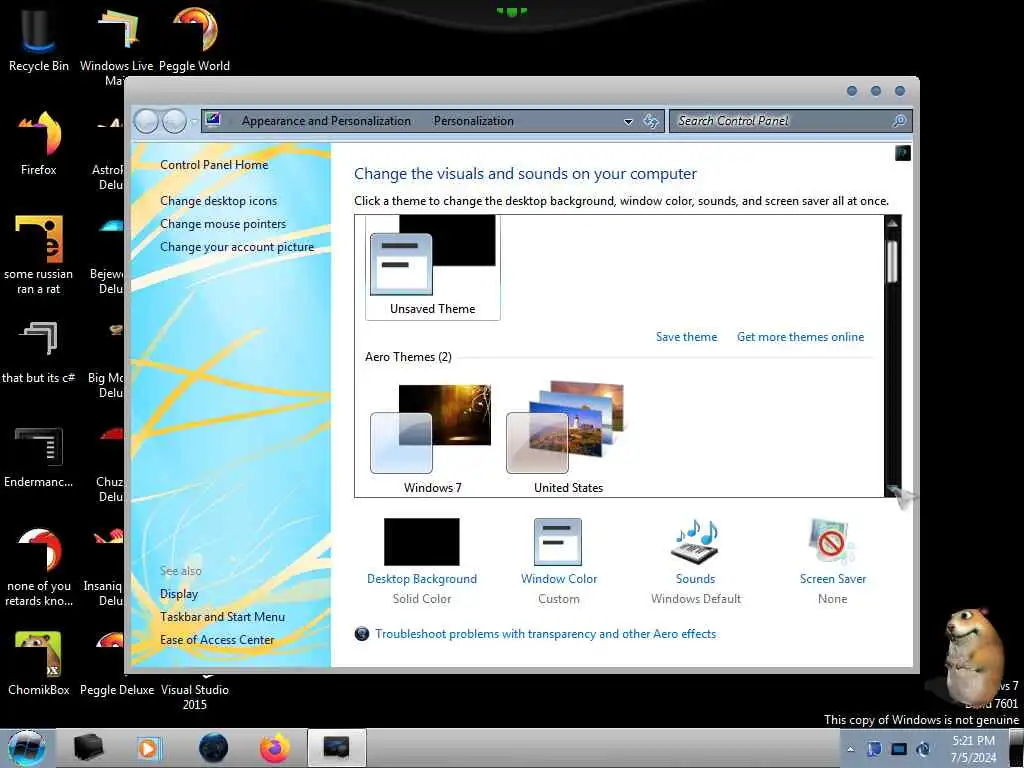Click the Personalization breadcrumb
The width and height of the screenshot is (1024, 768).
pyautogui.click(x=473, y=121)
